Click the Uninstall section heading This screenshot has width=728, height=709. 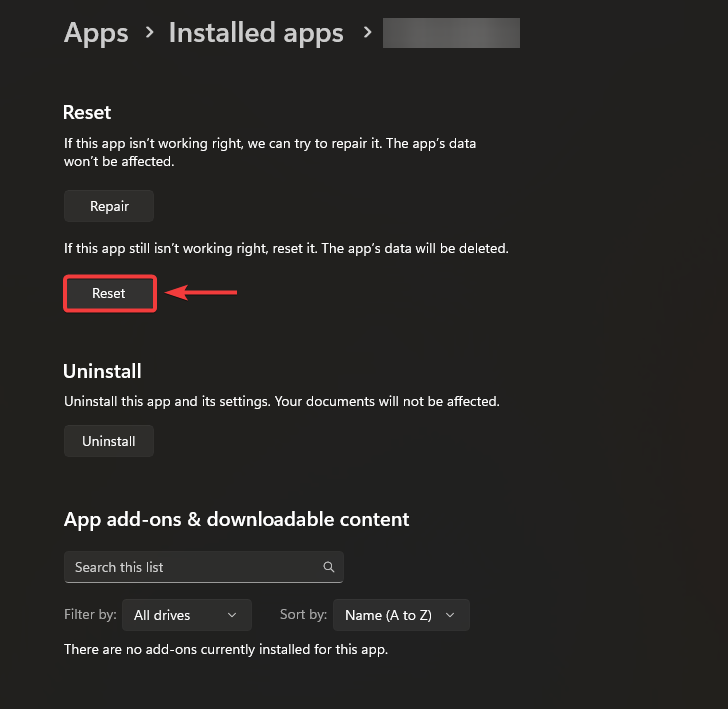point(102,371)
